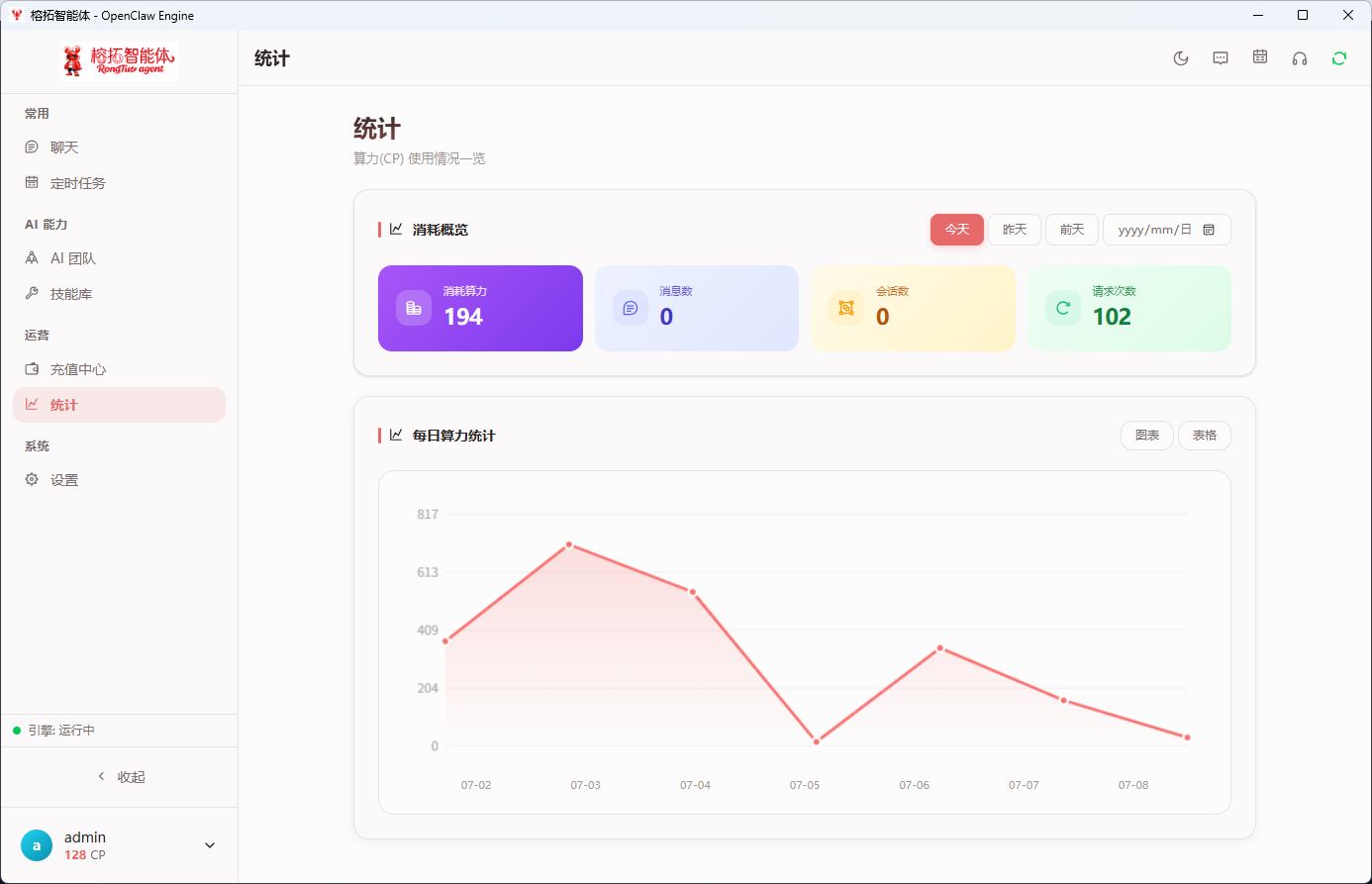Open the calendar icon in top header
1372x884 pixels.
coord(1260,57)
